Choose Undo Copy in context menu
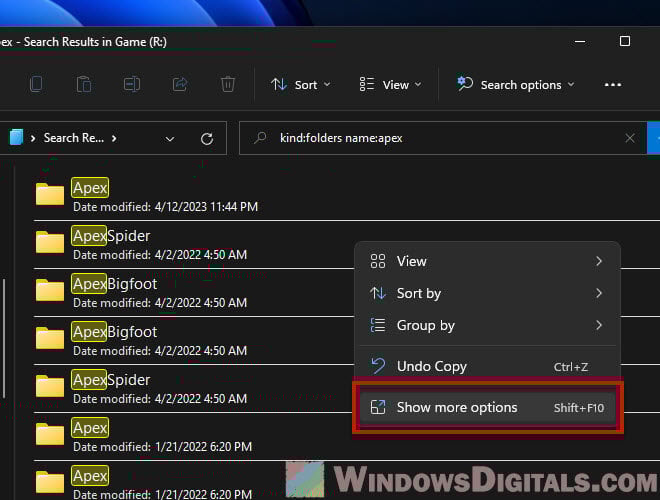The image size is (660, 500). click(x=487, y=367)
